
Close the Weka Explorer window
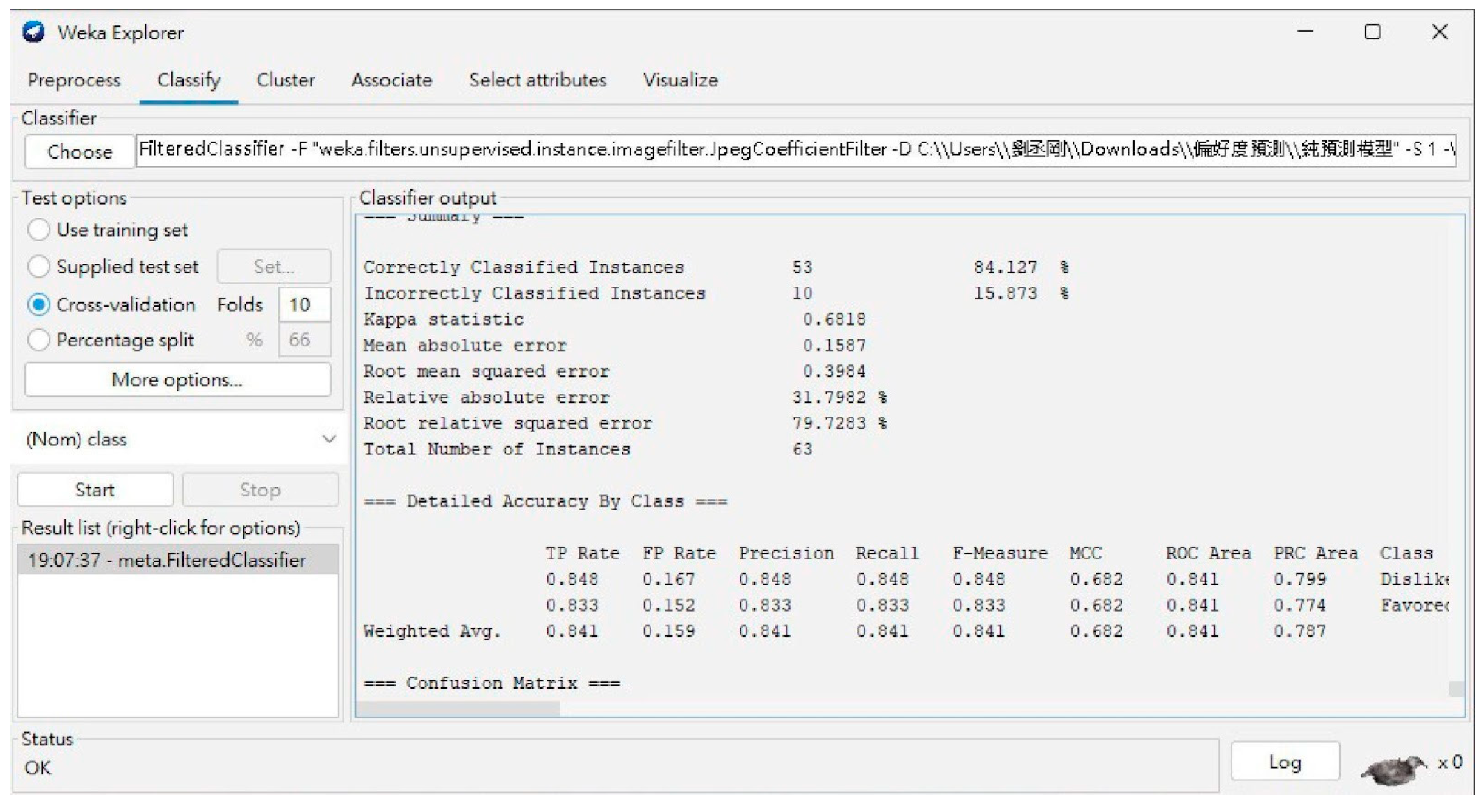pos(1439,32)
